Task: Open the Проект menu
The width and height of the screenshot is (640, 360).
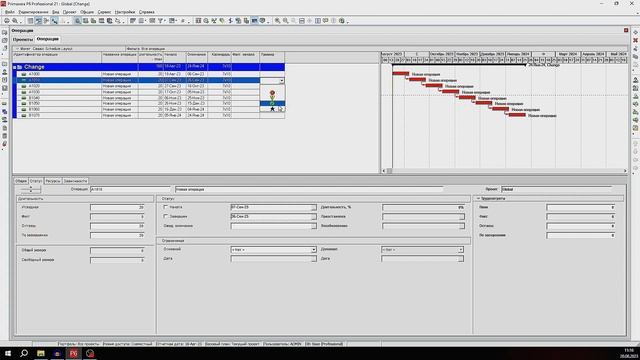Action: 69,12
